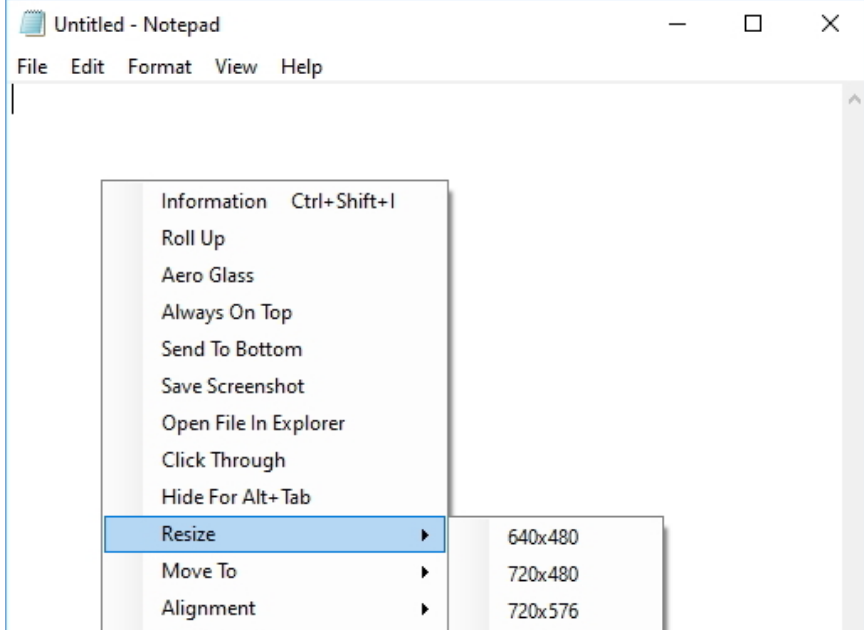
Task: Click the Notepad icon in the title bar
Action: pyautogui.click(x=31, y=23)
